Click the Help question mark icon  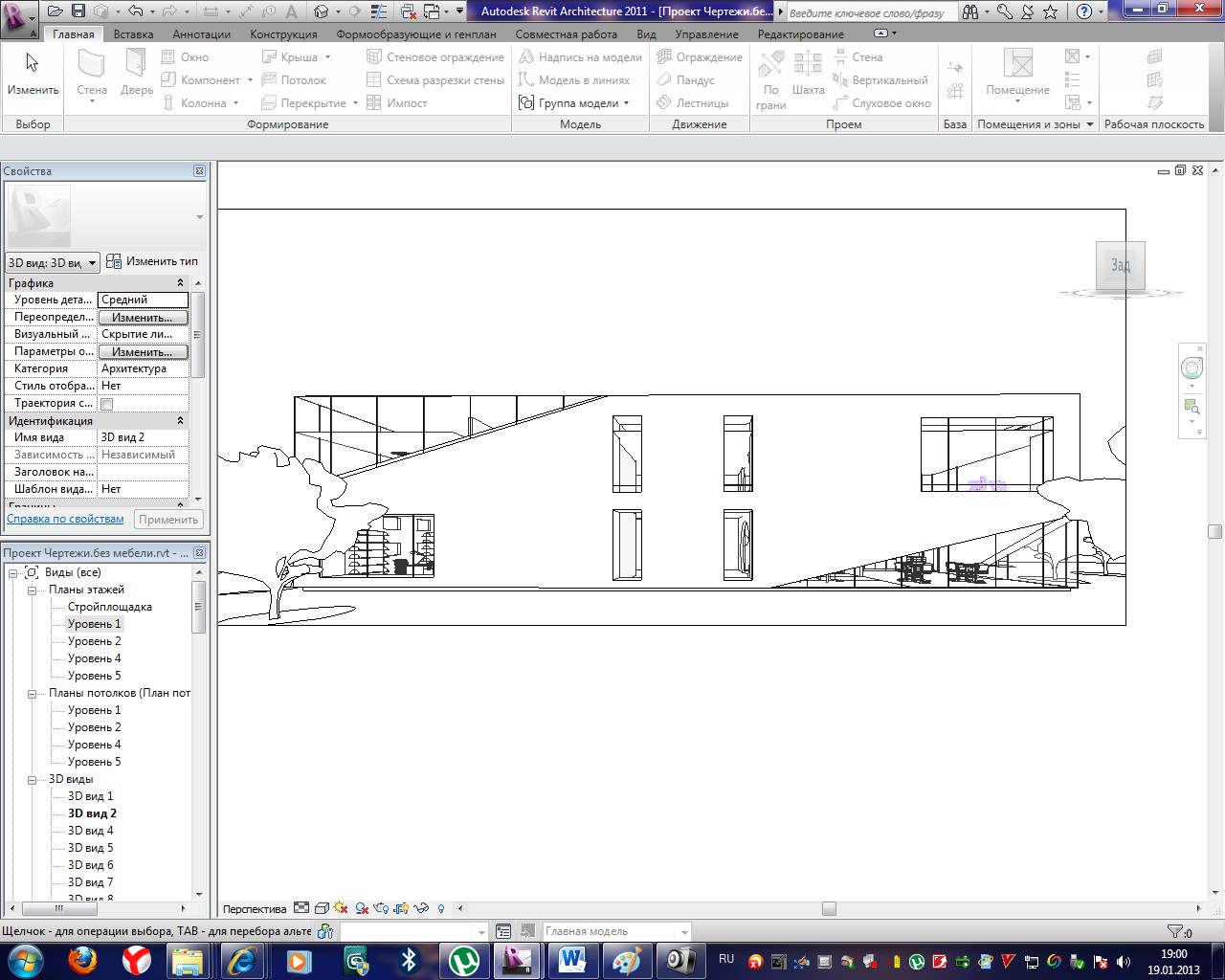click(x=1083, y=11)
